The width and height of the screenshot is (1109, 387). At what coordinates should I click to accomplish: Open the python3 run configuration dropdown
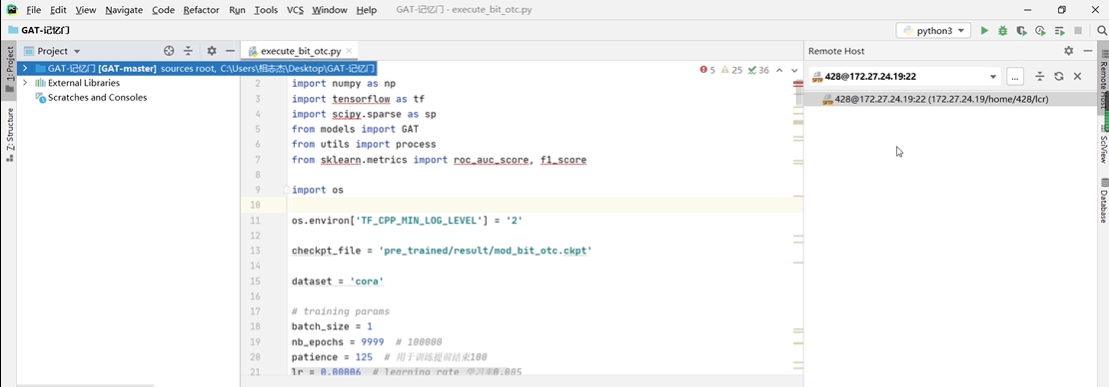click(x=934, y=30)
